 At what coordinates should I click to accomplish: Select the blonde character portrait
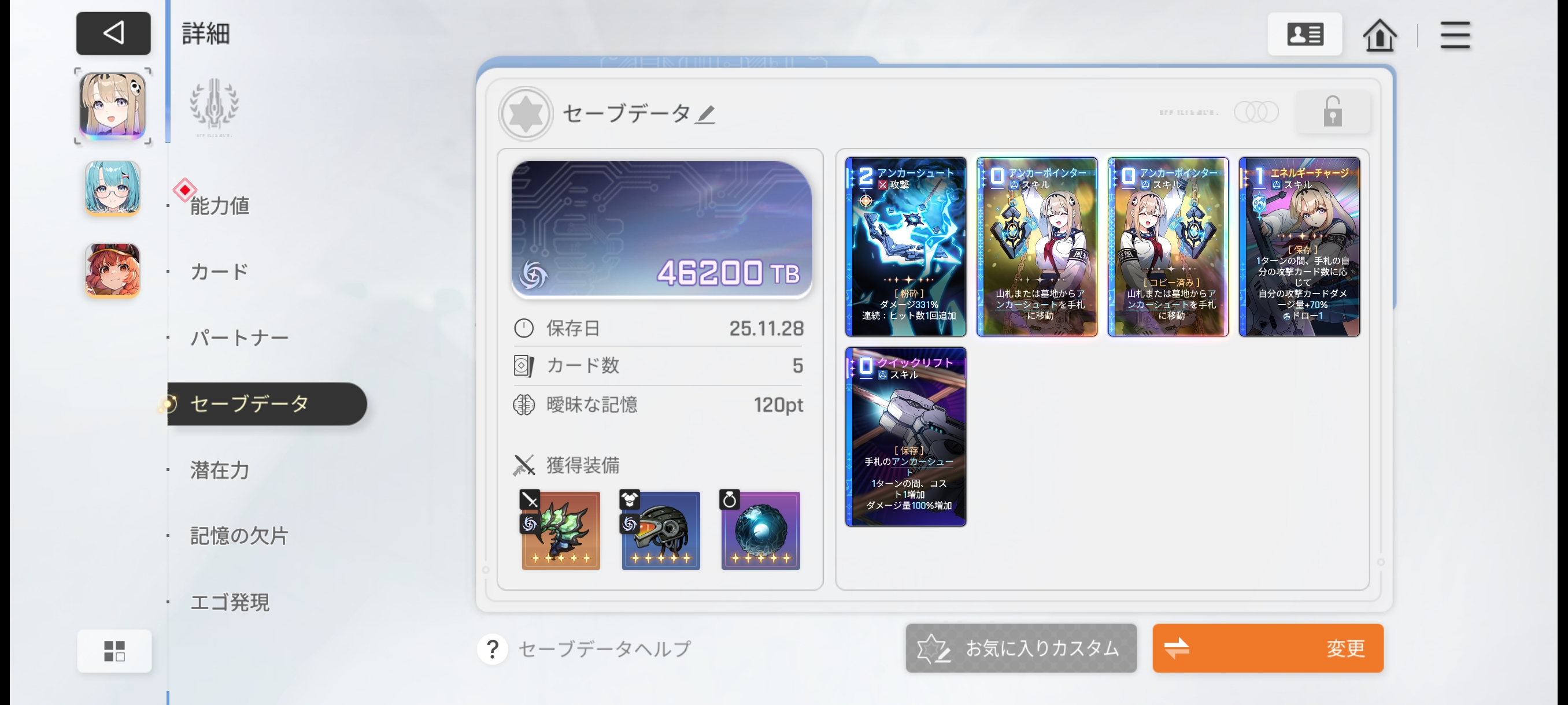click(113, 106)
